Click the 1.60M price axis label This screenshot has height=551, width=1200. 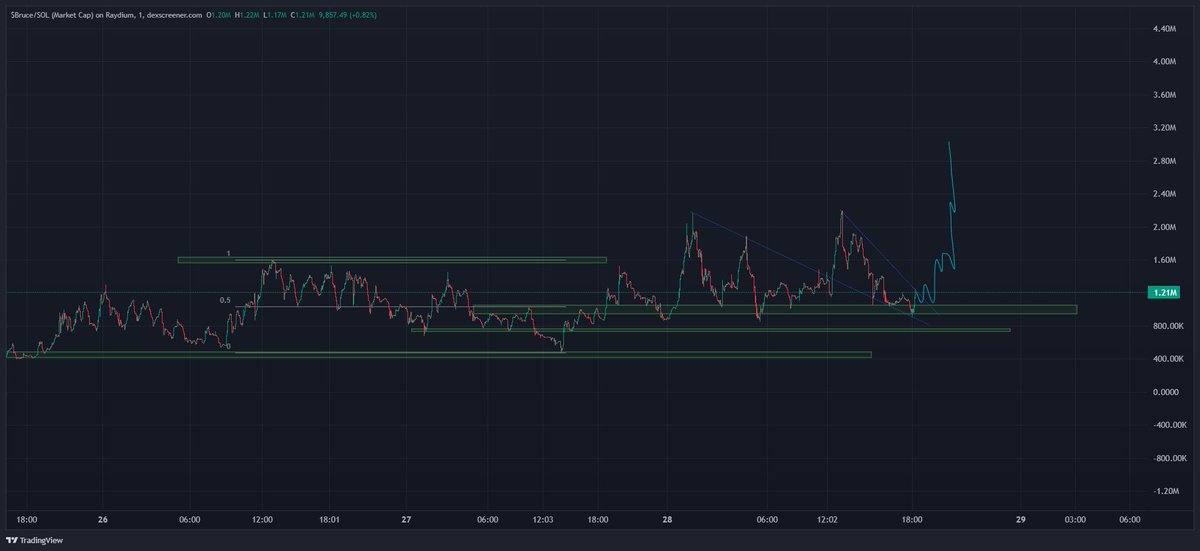point(1164,260)
